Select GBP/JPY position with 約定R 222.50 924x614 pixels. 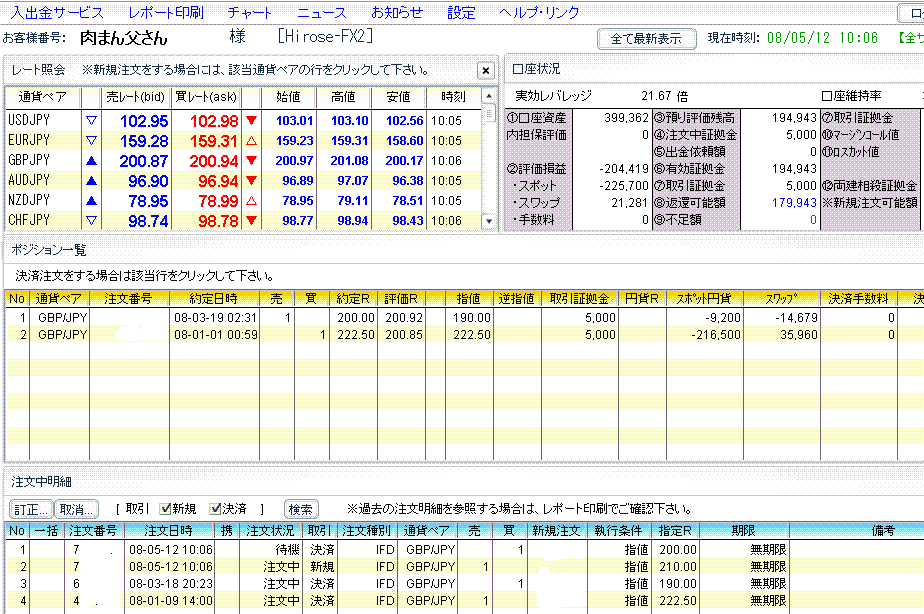point(300,335)
